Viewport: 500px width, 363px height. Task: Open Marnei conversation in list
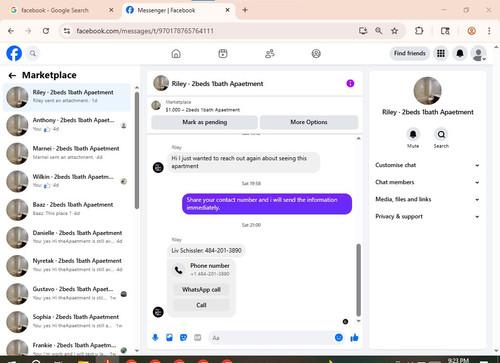click(67, 153)
